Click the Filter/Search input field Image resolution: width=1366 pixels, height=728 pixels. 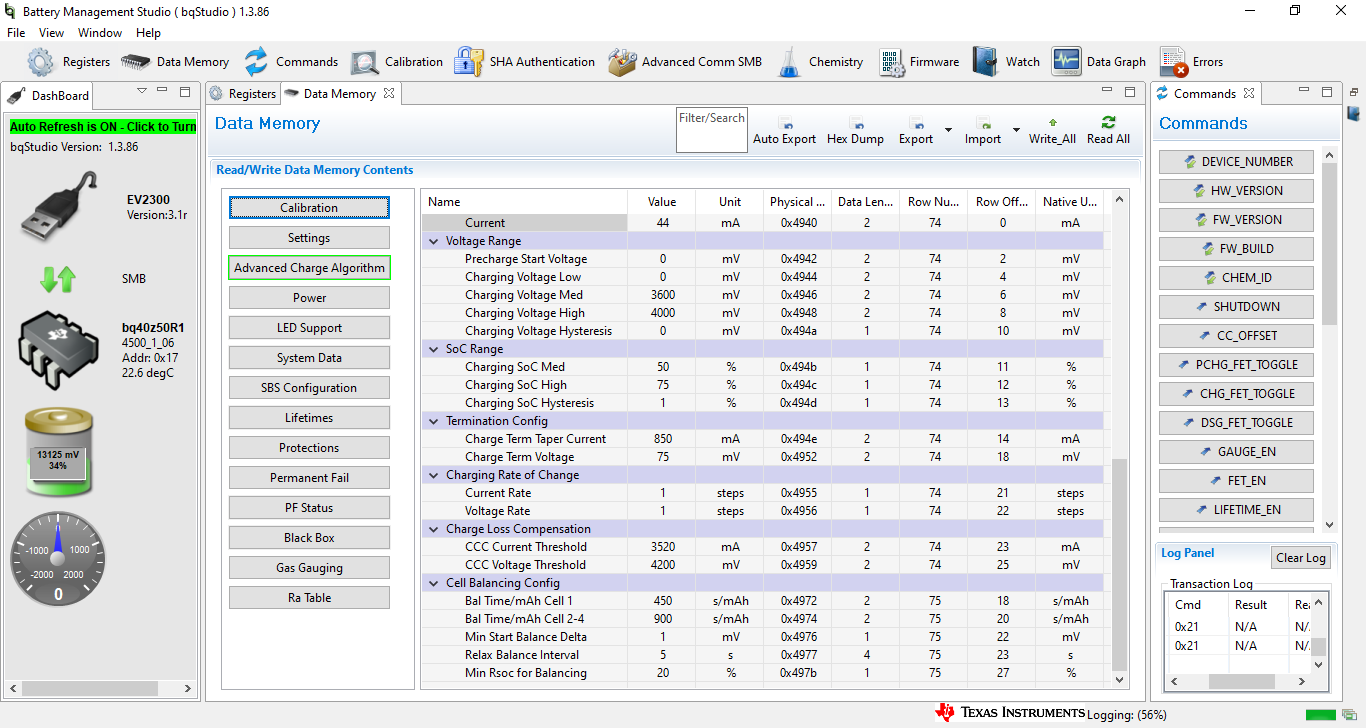[x=712, y=130]
